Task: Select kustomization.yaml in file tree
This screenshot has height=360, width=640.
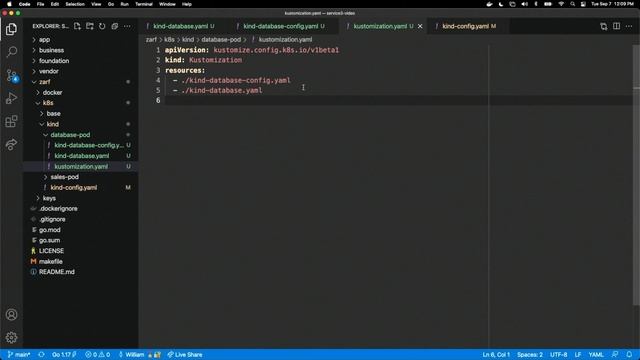Action: point(81,167)
